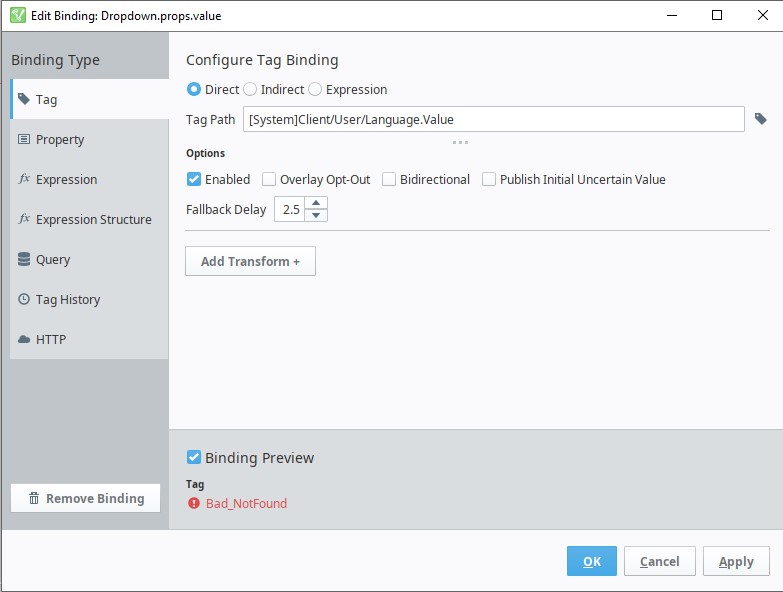The height and width of the screenshot is (592, 783).
Task: Click the HTTP cloud icon
Action: point(24,339)
